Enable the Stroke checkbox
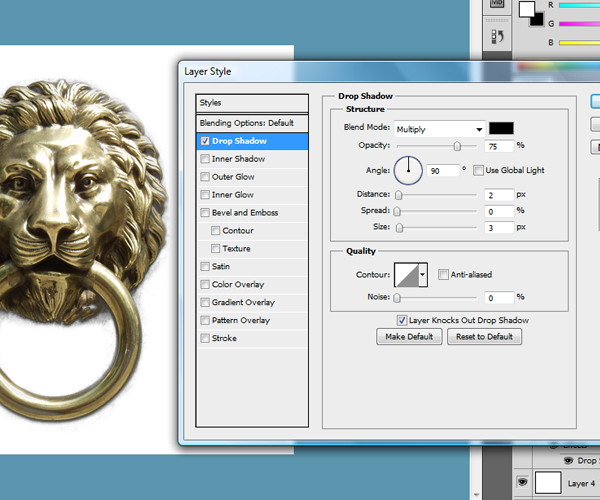 coord(205,338)
